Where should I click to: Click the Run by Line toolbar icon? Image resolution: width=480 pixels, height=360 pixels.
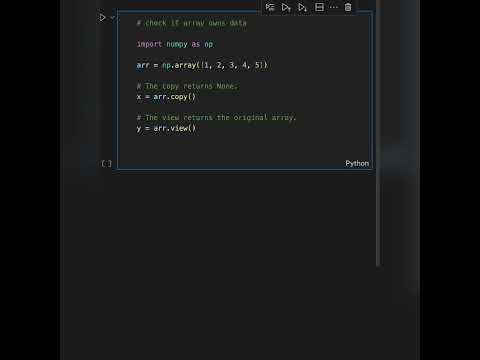click(270, 7)
